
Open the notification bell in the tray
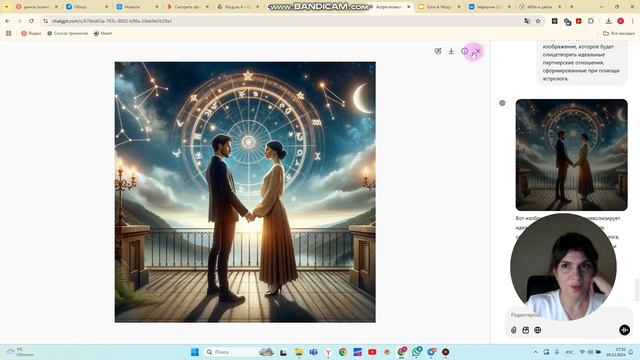631,352
